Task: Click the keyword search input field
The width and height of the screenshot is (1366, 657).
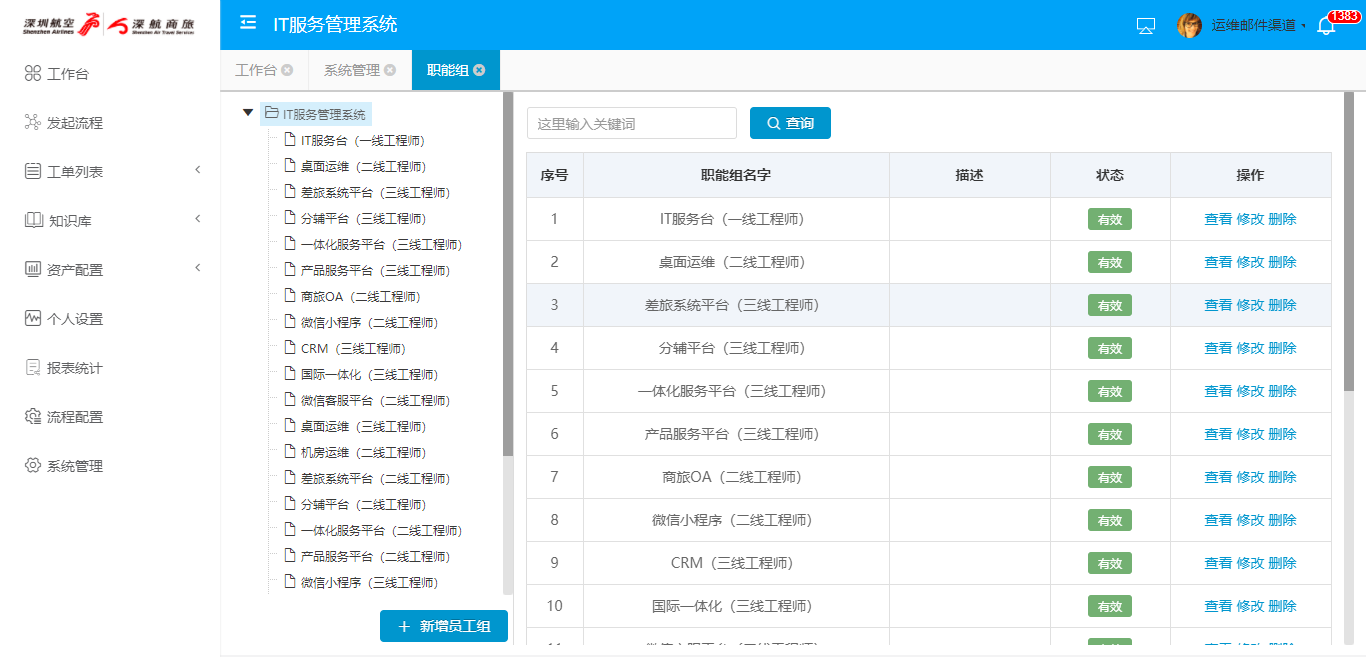Action: [631, 123]
